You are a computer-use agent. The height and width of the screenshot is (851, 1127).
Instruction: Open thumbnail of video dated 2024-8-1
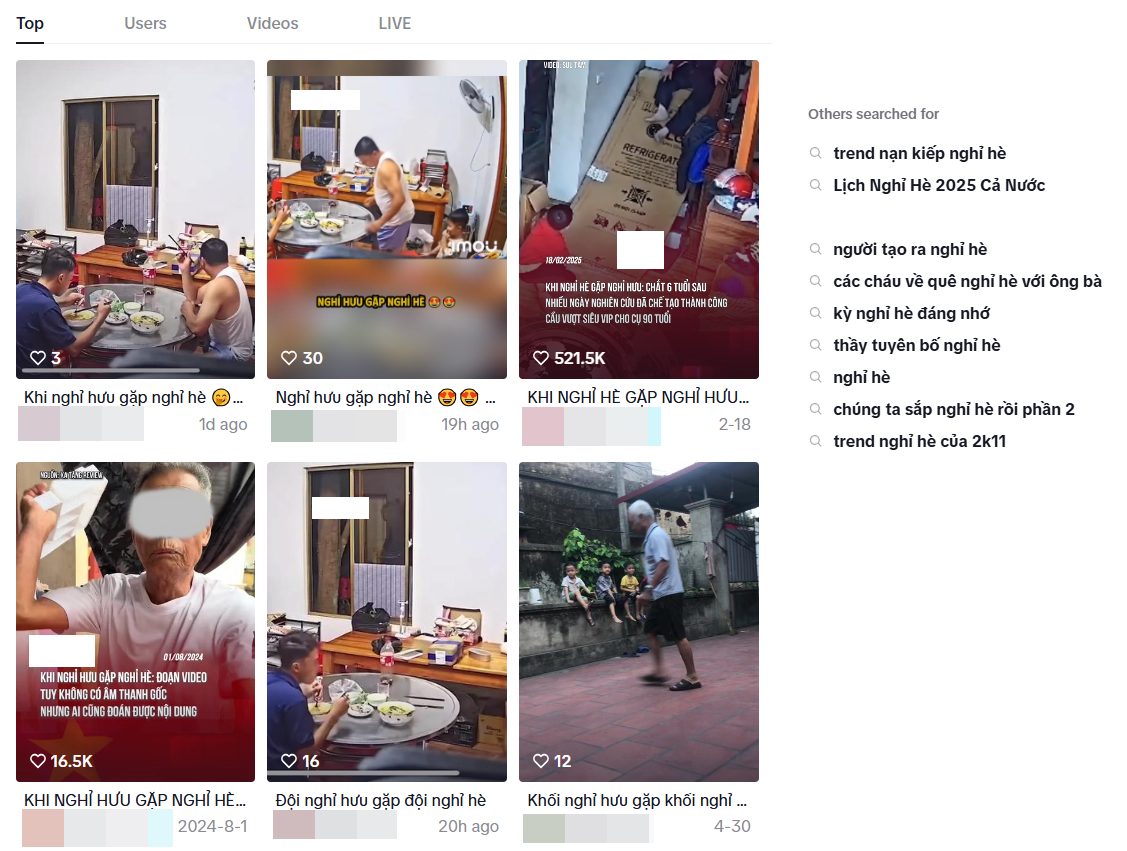click(x=135, y=622)
